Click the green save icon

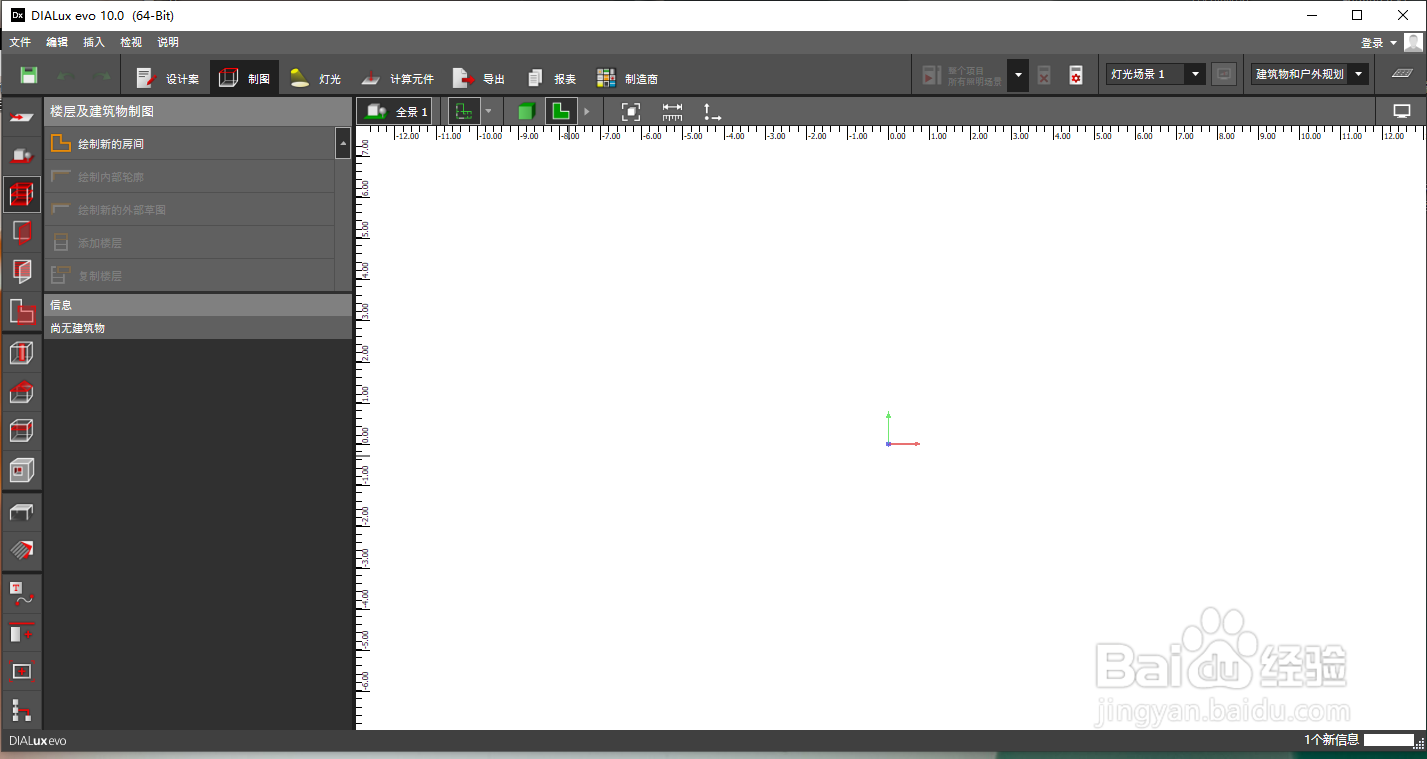point(29,76)
